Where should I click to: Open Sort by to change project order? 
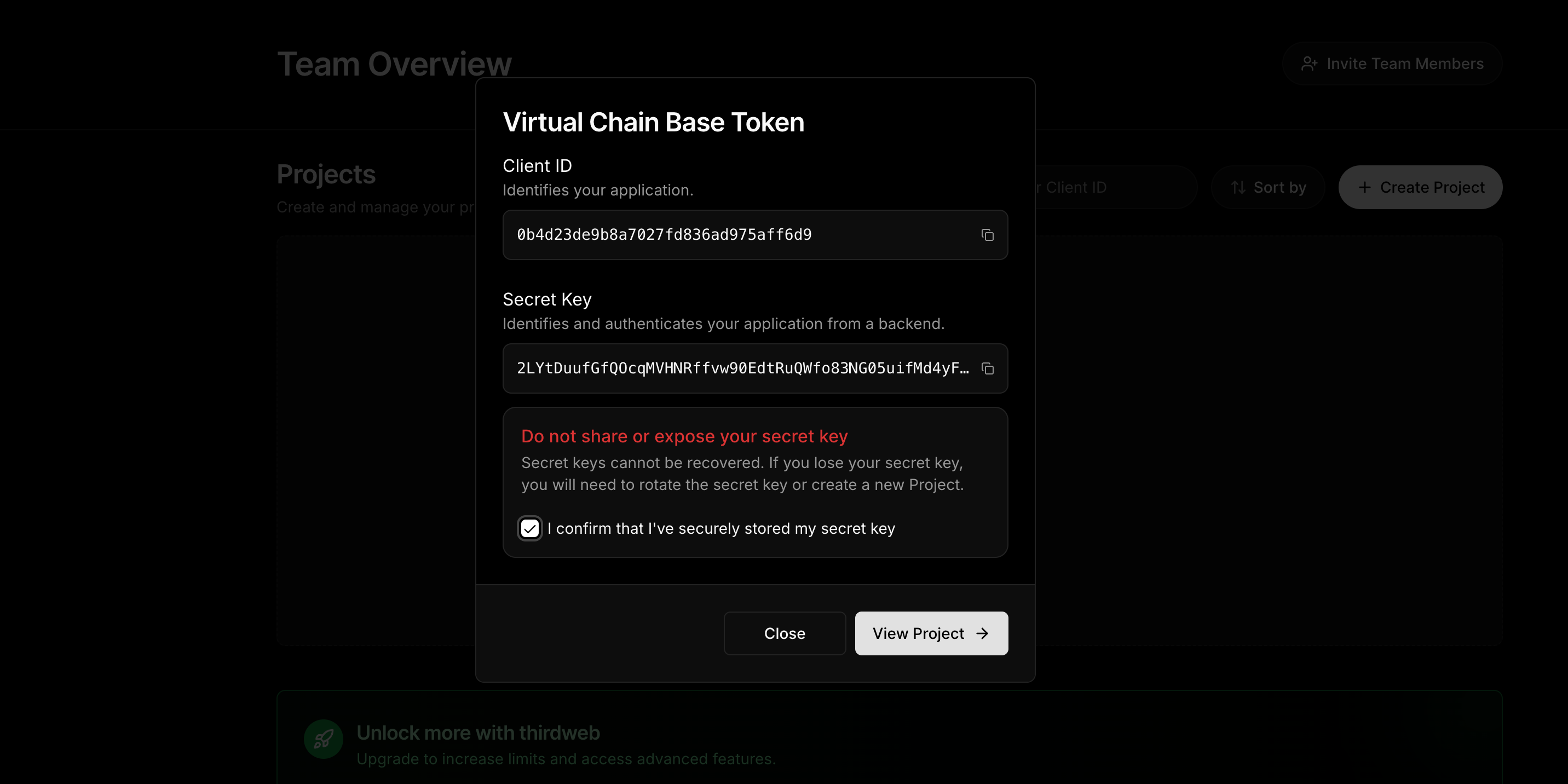(x=1267, y=187)
